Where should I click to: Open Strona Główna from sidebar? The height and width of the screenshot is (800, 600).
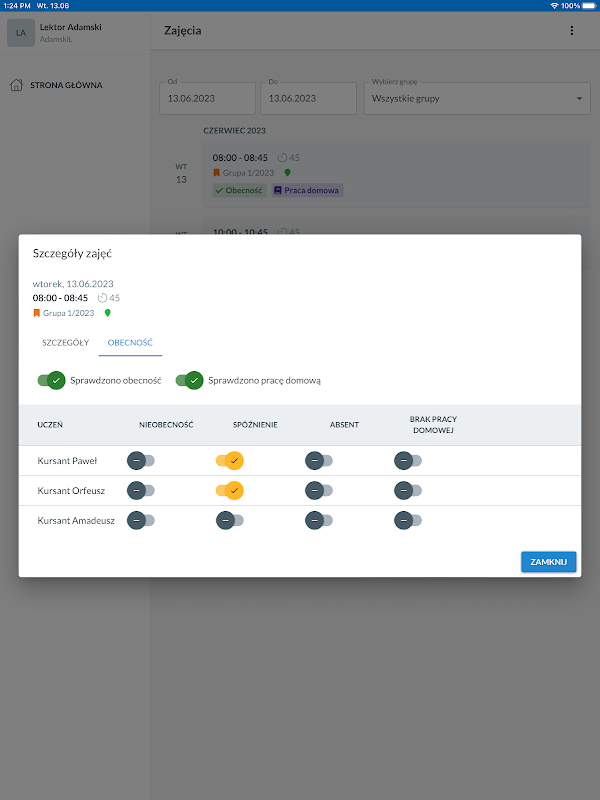pyautogui.click(x=66, y=85)
